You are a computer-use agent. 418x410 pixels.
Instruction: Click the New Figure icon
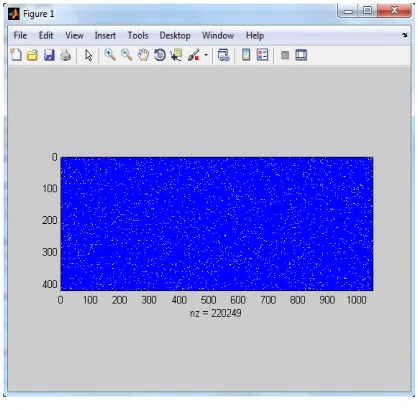coord(16,55)
